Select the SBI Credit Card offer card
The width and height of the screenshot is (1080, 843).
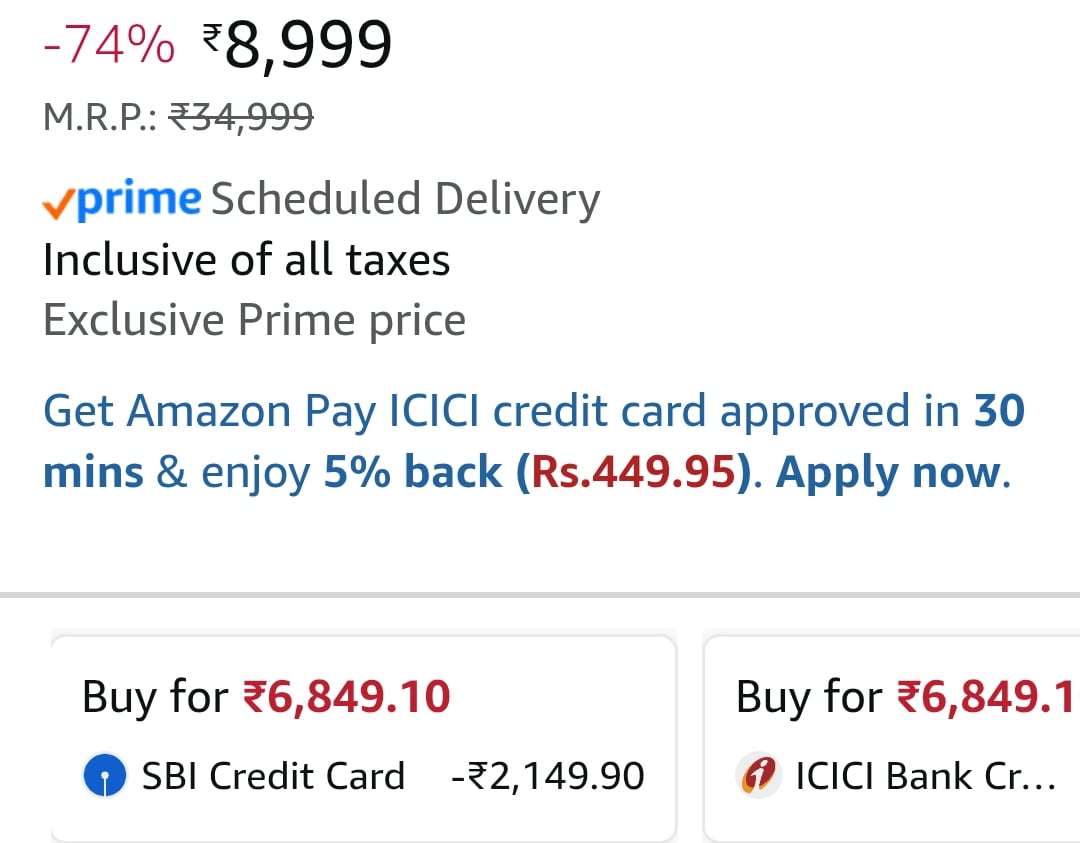(x=364, y=738)
